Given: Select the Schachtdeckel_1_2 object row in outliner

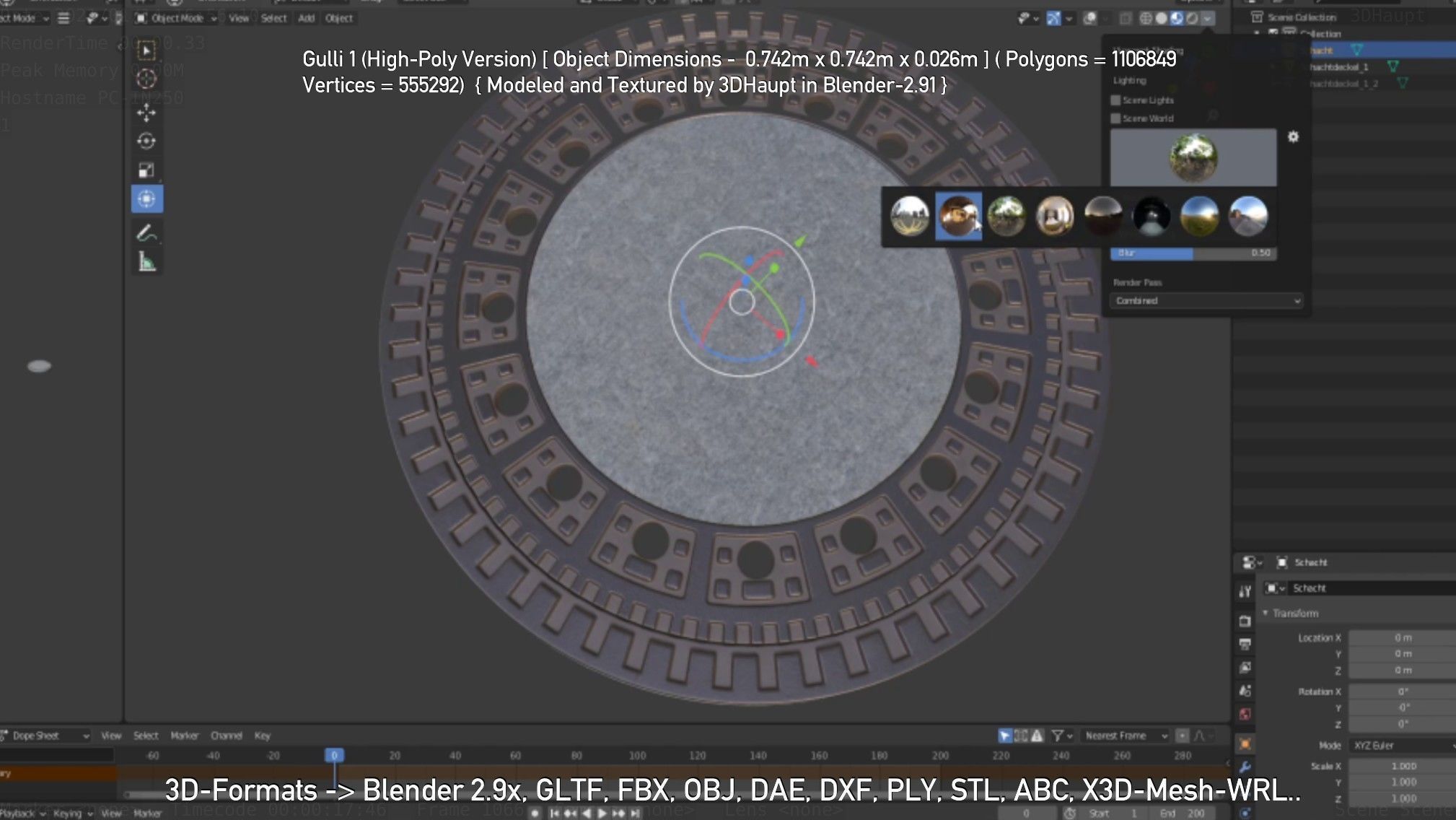Looking at the screenshot, I should [x=1343, y=84].
